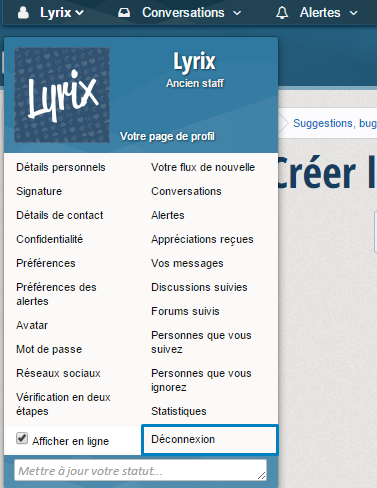Go to Discussions suivies
This screenshot has height=488, width=377.
[x=199, y=287]
